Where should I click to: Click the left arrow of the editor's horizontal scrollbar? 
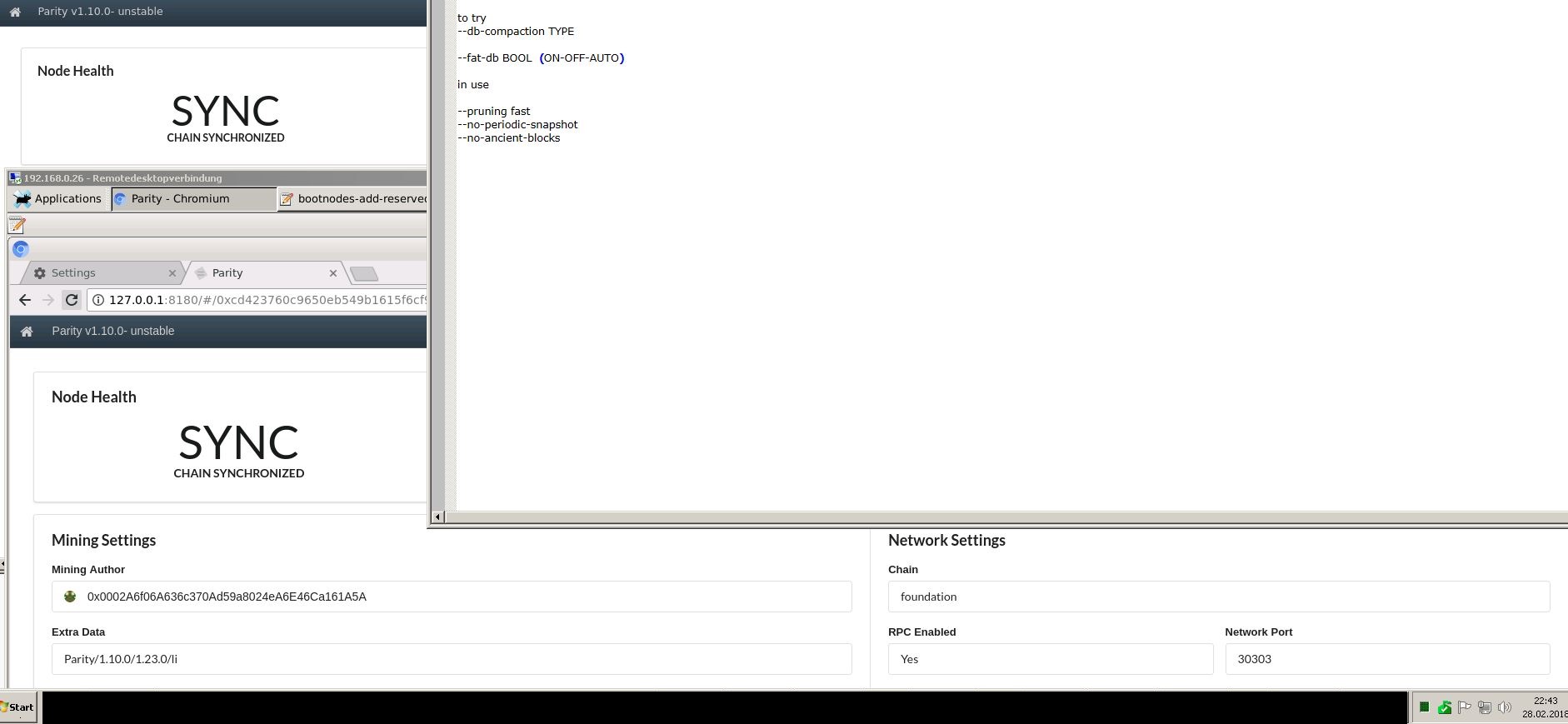pyautogui.click(x=437, y=517)
